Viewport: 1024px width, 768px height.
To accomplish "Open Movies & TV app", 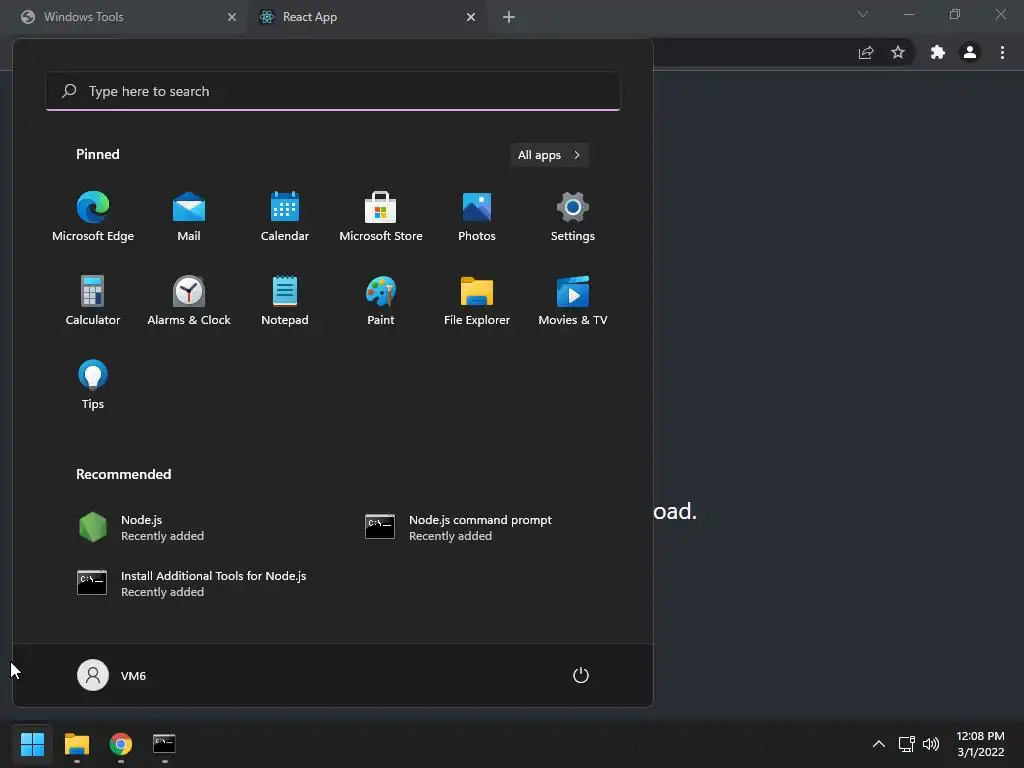I will click(573, 301).
